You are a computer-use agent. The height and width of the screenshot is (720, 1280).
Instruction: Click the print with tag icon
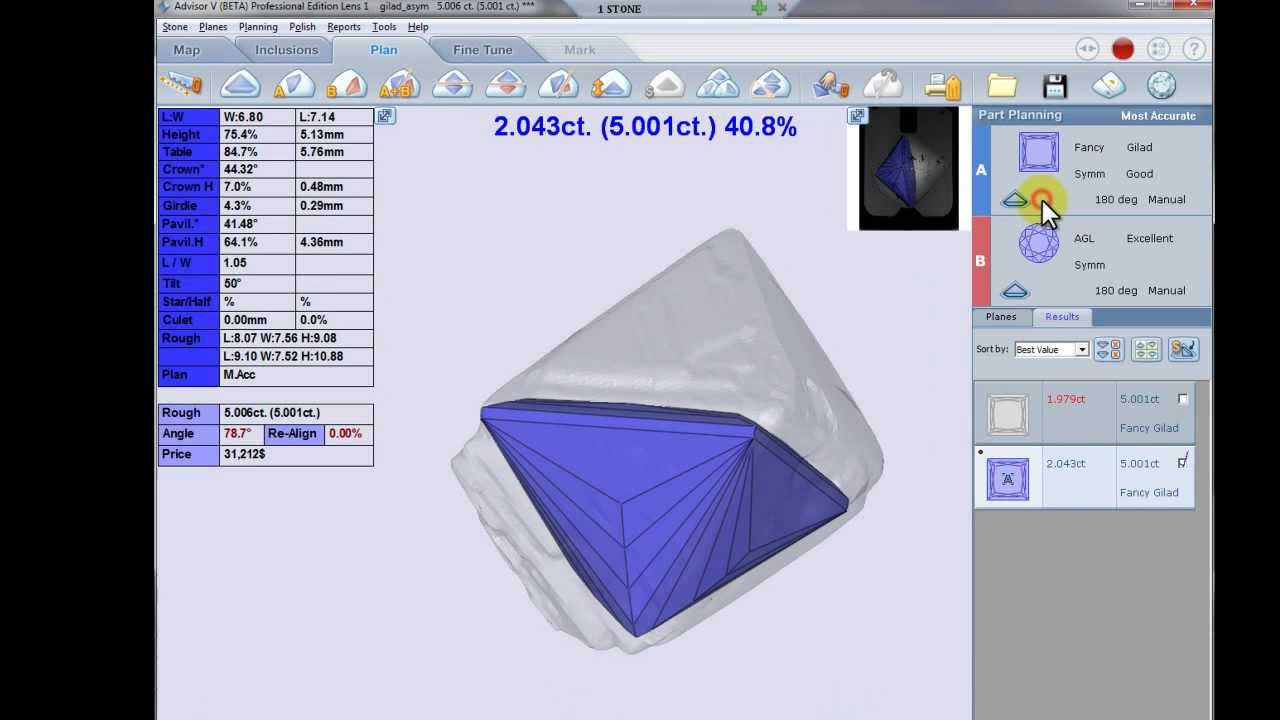[x=943, y=85]
